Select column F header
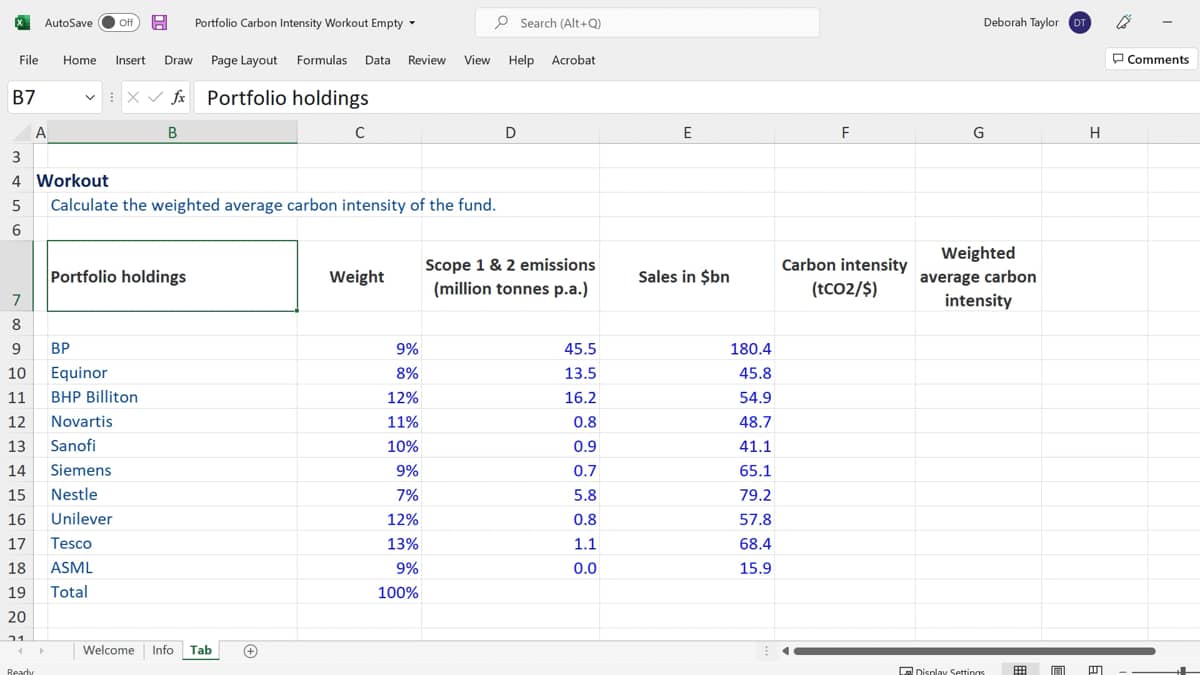The image size is (1200, 675). click(845, 132)
